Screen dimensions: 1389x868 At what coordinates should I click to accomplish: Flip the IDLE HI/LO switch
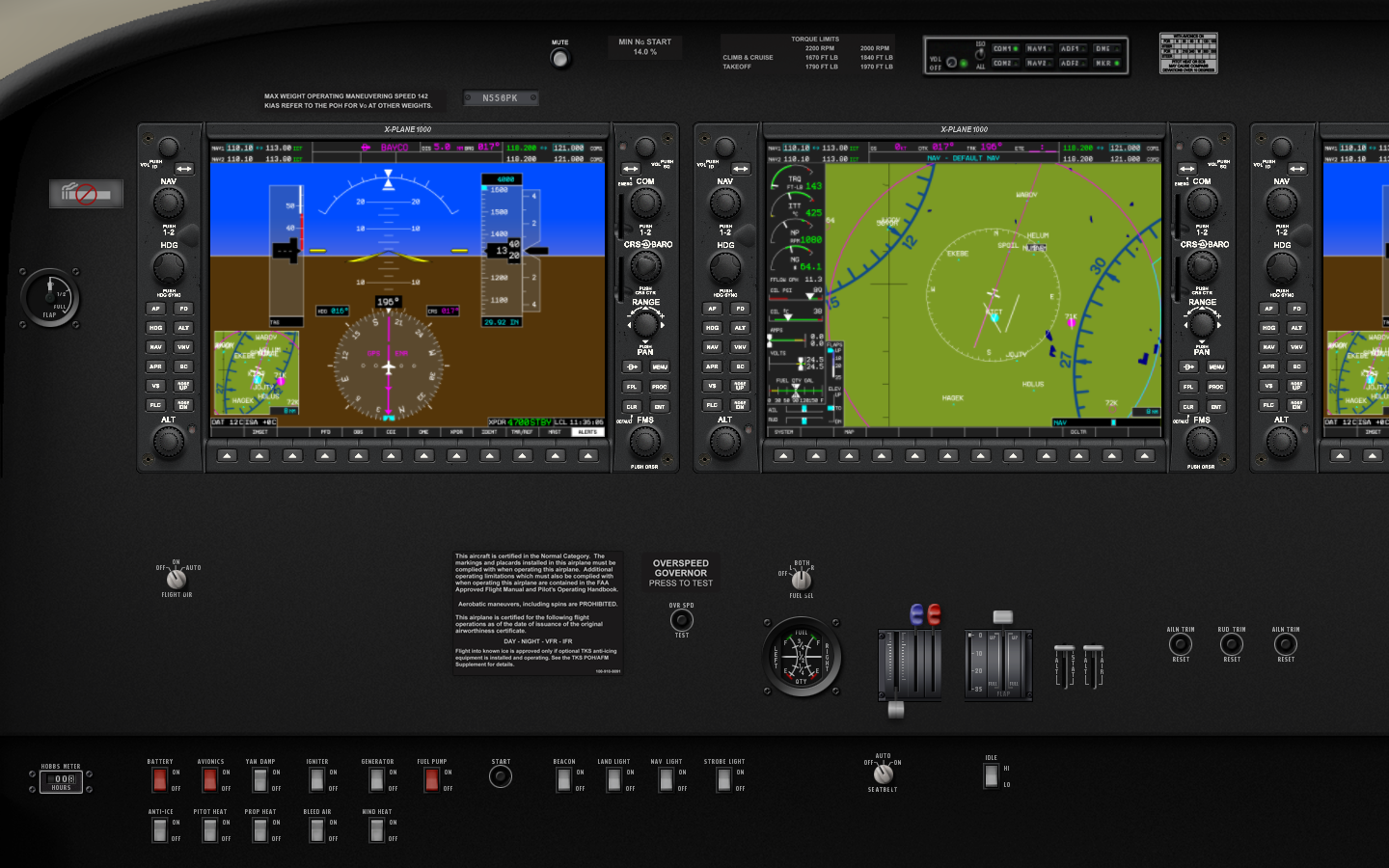[991, 775]
